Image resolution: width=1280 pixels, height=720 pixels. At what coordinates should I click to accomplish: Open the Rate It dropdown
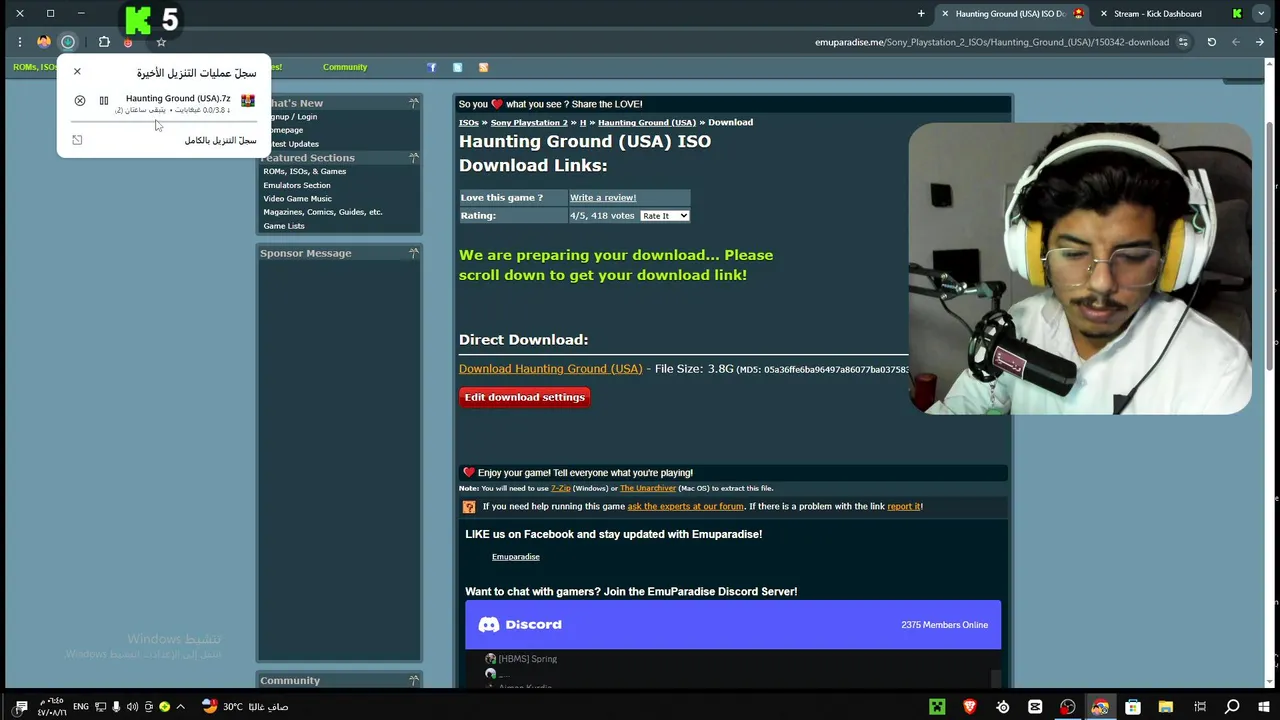665,216
